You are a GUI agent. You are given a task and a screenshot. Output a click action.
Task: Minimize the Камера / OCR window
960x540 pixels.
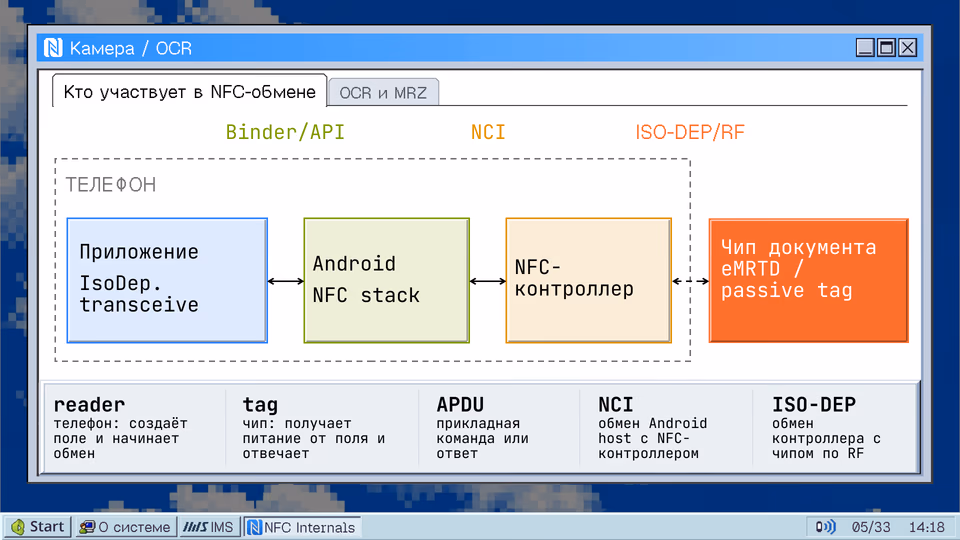[864, 48]
